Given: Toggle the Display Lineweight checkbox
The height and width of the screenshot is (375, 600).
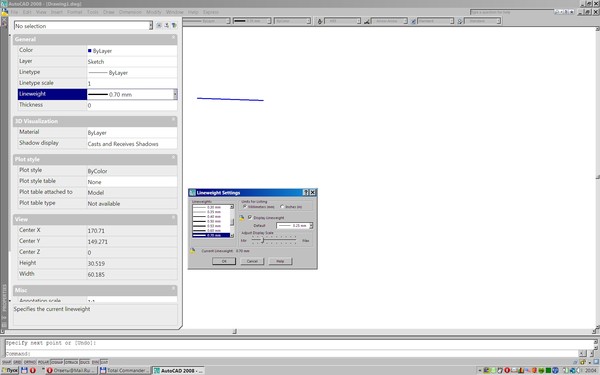Looking at the screenshot, I should pyautogui.click(x=250, y=217).
